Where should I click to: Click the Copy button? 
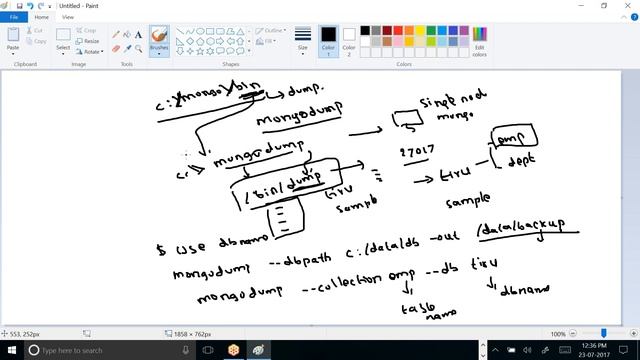point(36,41)
